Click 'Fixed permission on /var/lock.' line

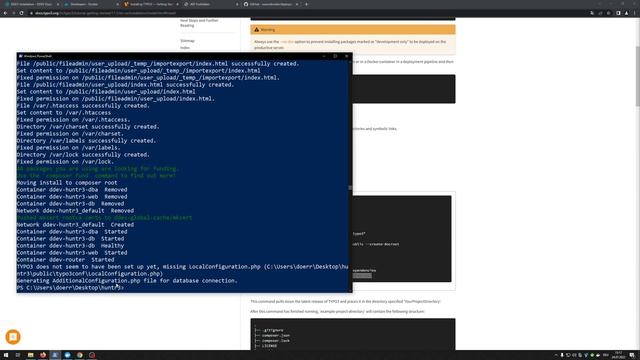pos(65,162)
